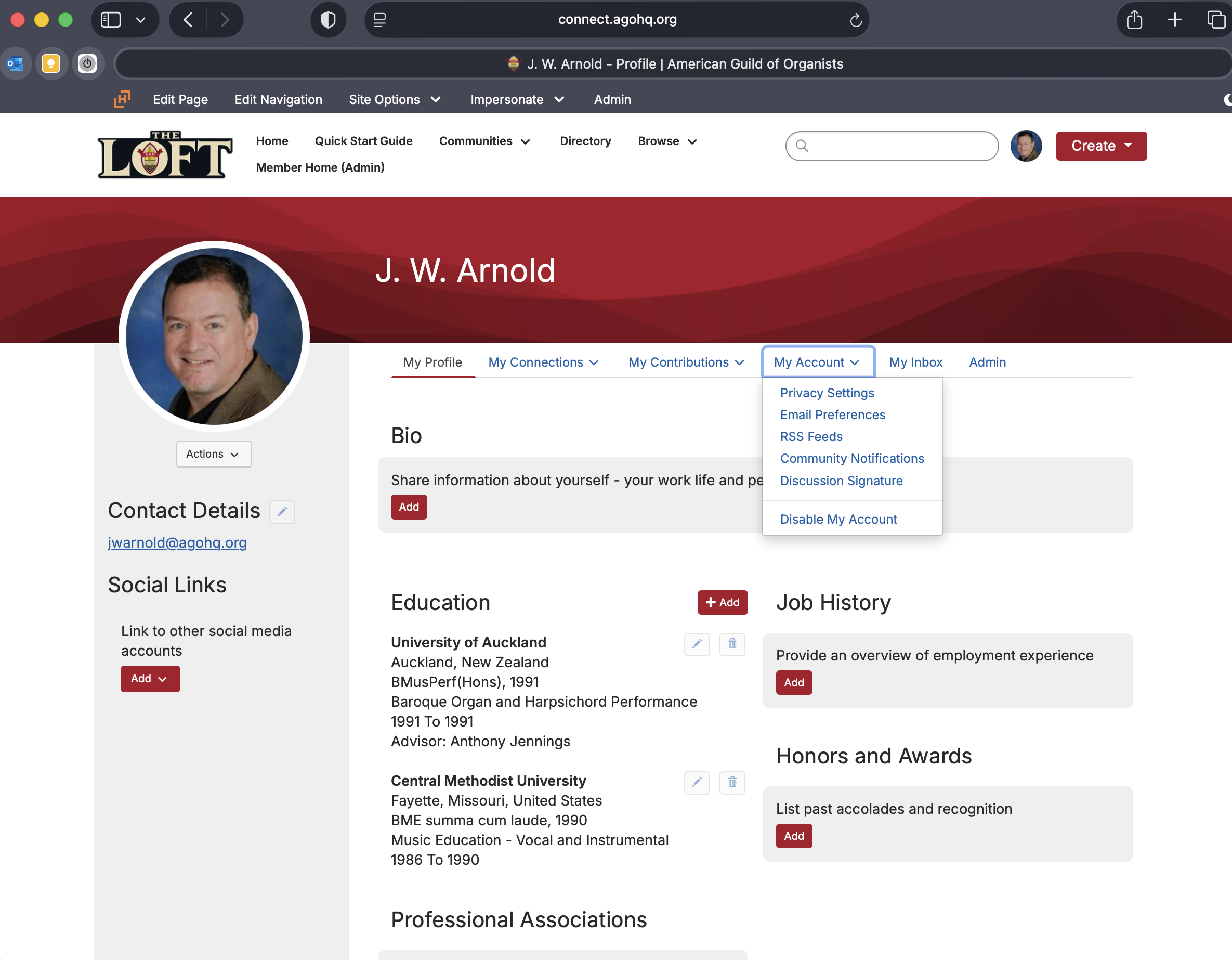Click the jwarnold@agohq.org email link
The height and width of the screenshot is (960, 1232).
pos(177,542)
